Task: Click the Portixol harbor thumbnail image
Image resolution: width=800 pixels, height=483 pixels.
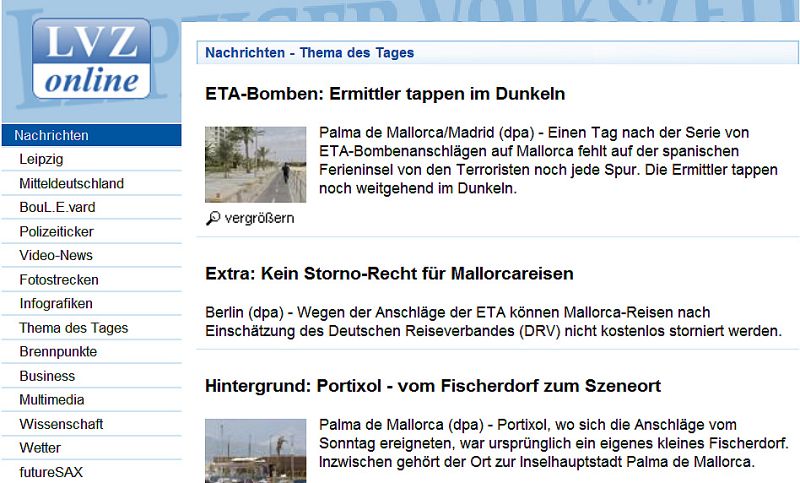Action: coord(255,451)
